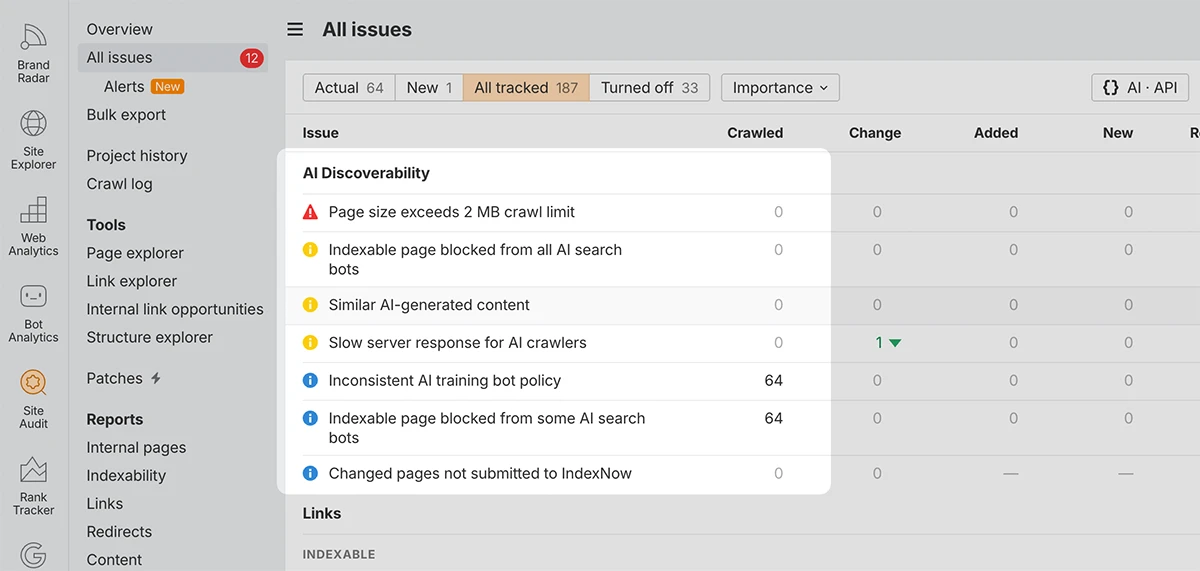Viewport: 1200px width, 571px height.
Task: Open 'Indexable page blocked from some AI search bots'
Action: [x=487, y=428]
